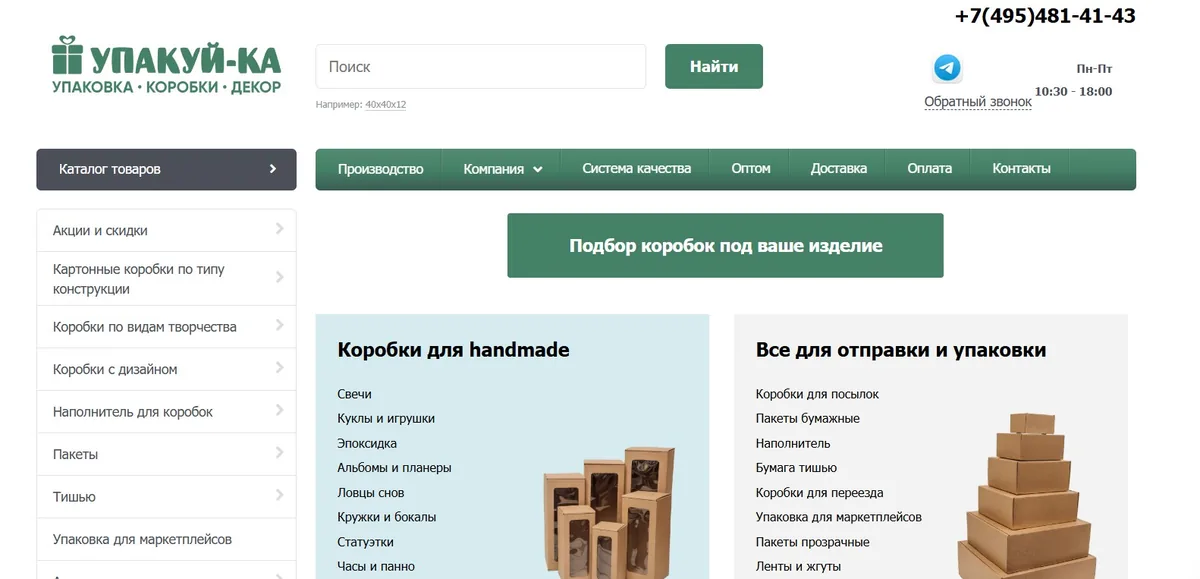
Task: Click chevron beside Тишью category
Action: [x=279, y=496]
